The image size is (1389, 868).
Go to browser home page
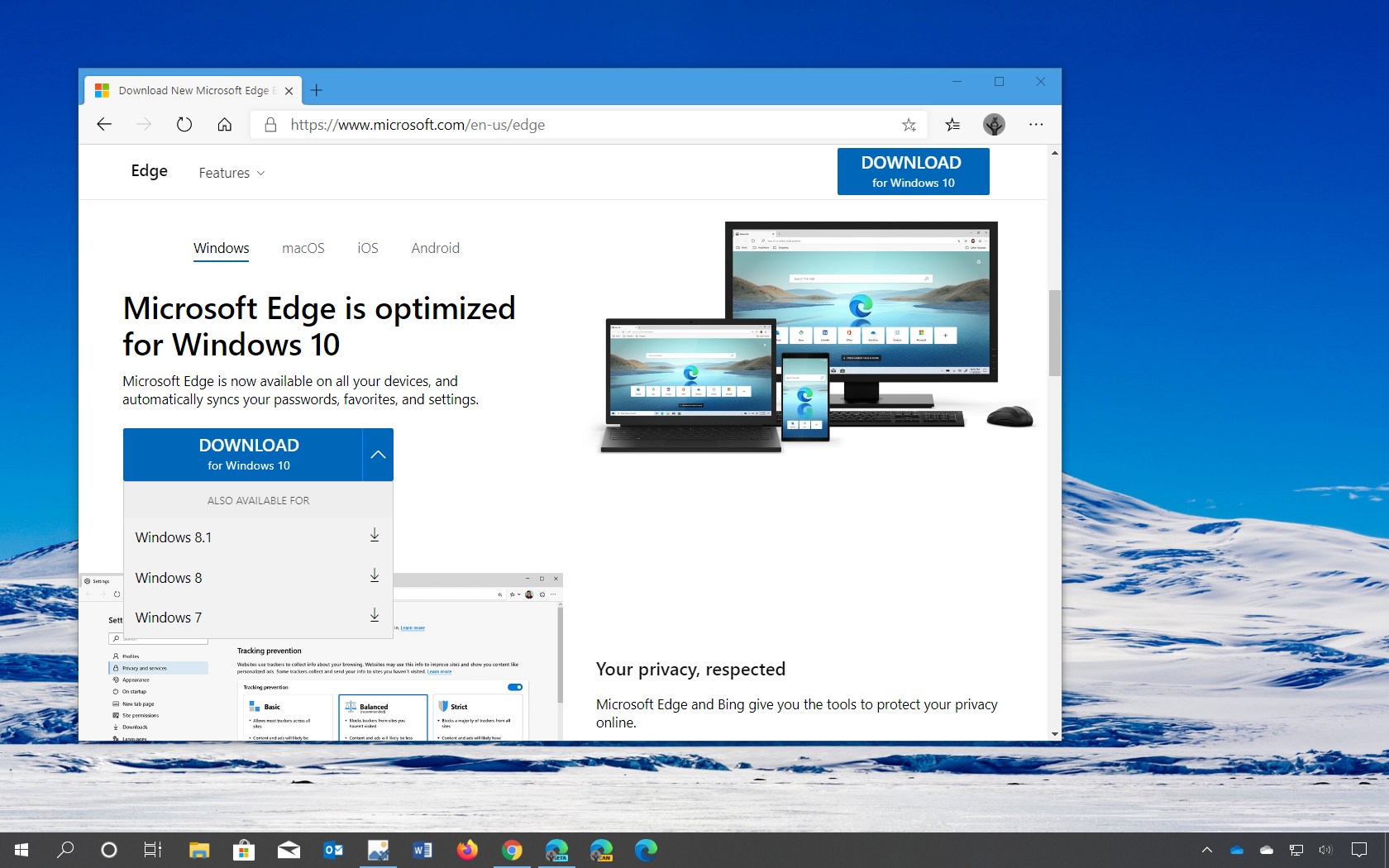[224, 125]
